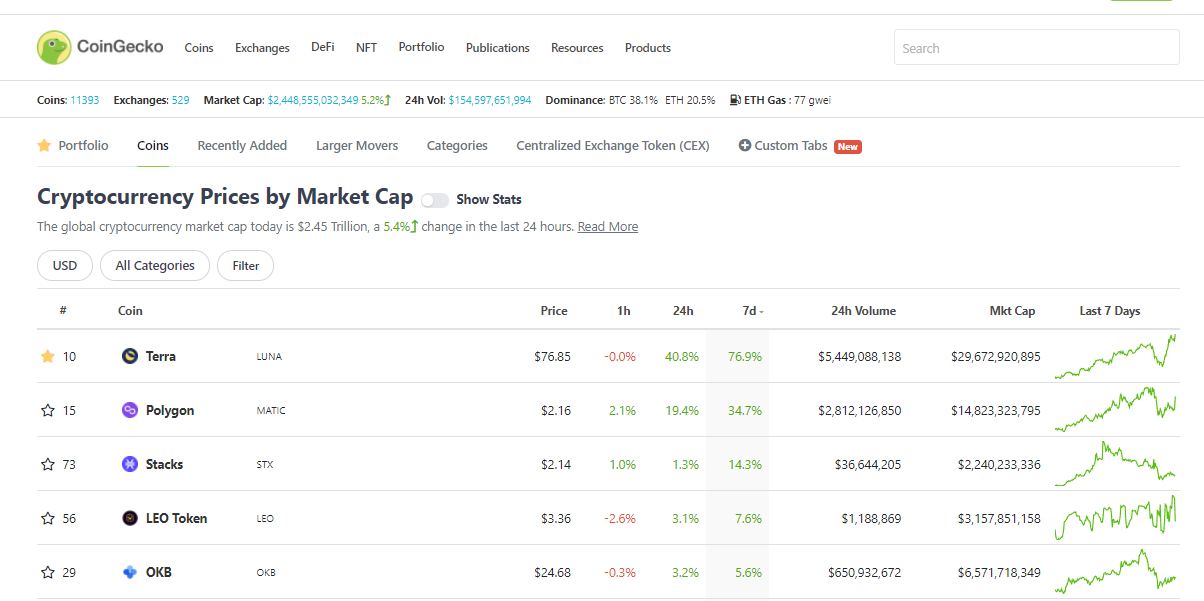Sort by the 7d column header
Screen dimensions: 1204x601
tap(751, 311)
